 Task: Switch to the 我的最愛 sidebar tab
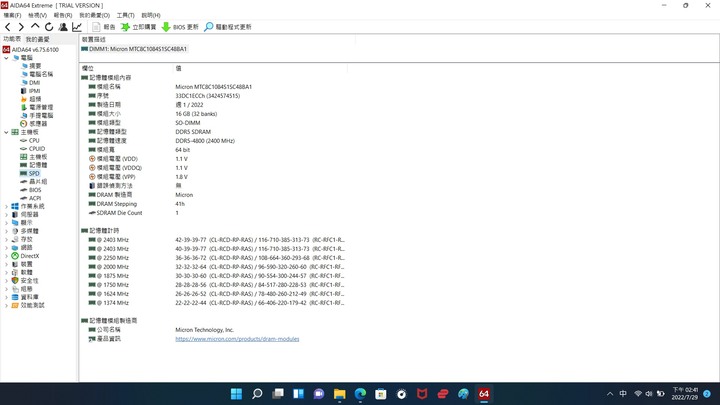(x=37, y=39)
